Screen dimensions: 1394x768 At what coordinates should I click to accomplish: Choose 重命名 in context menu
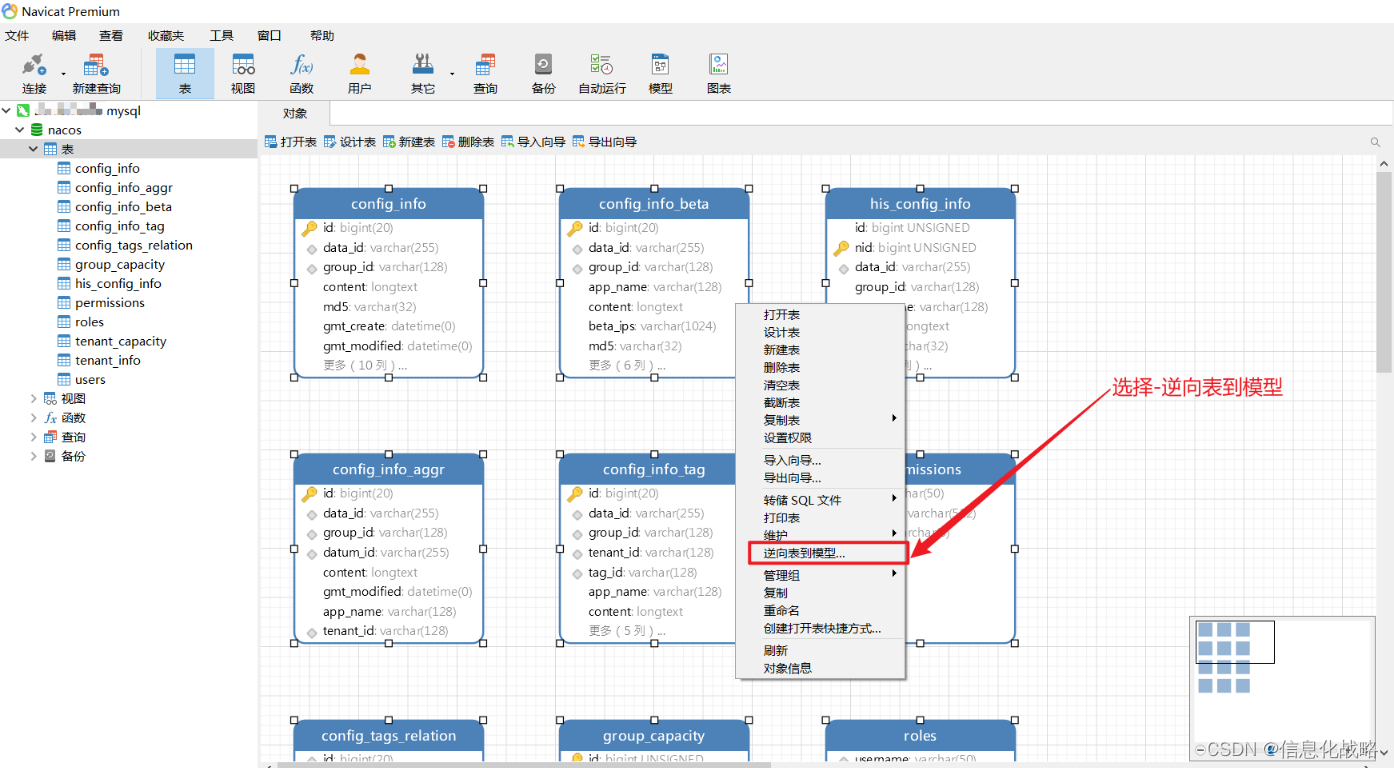point(820,610)
